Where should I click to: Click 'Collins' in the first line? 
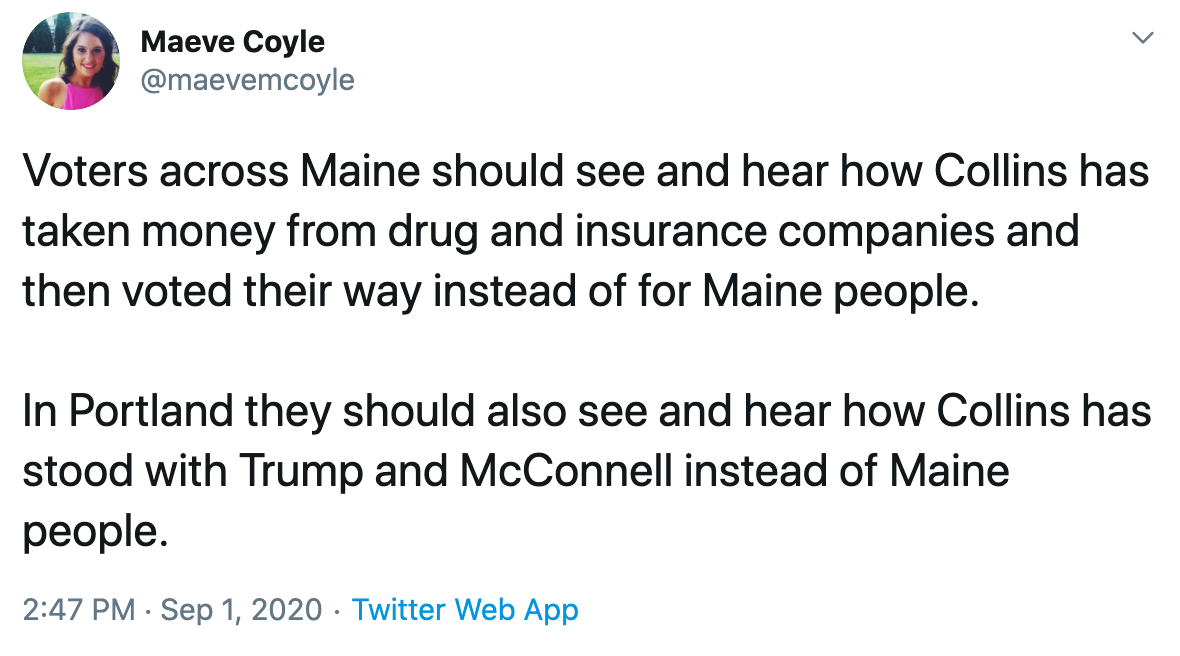[1003, 173]
